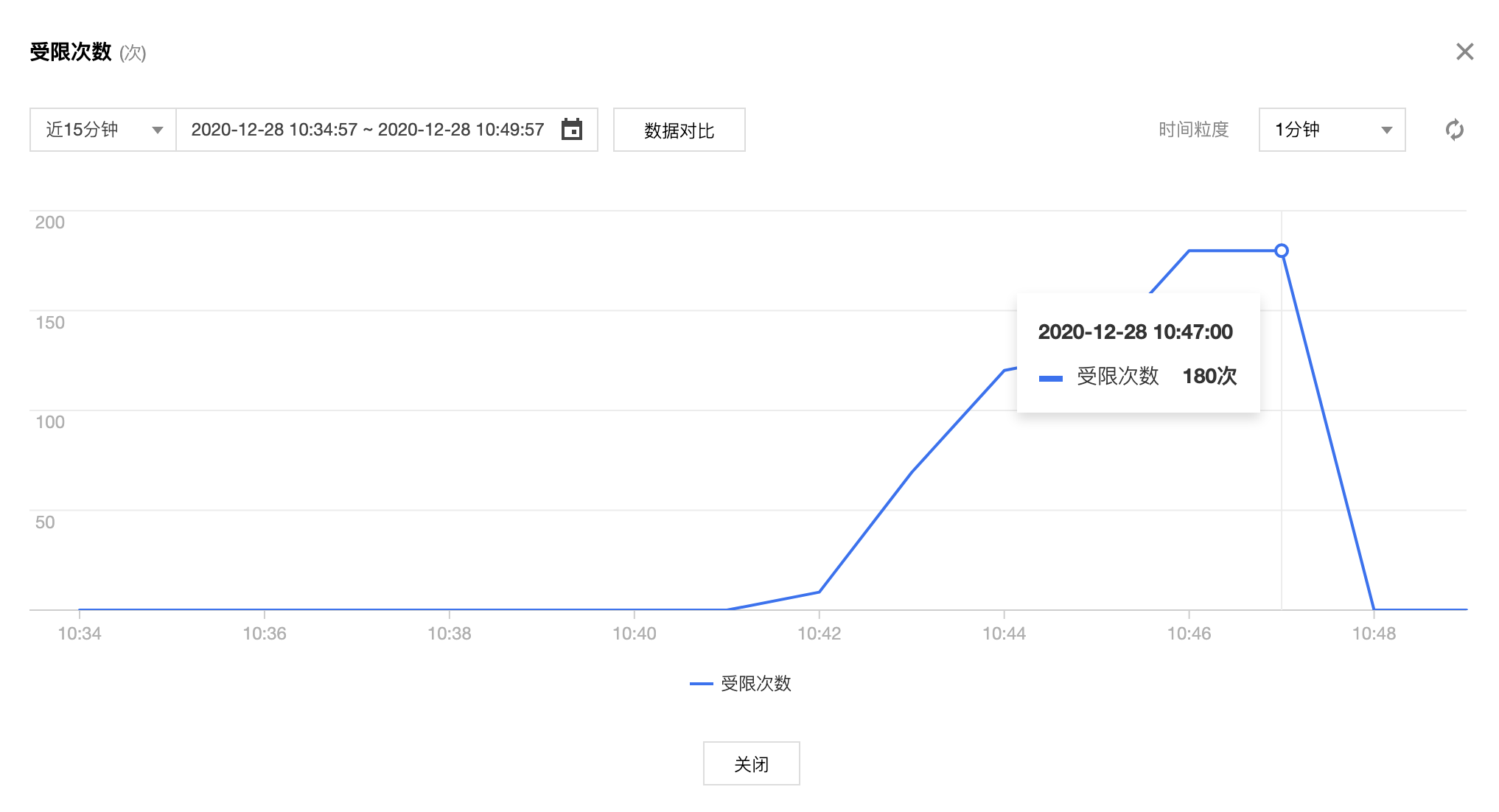This screenshot has width=1499, height=812.
Task: Close the dialog with the X icon
Action: click(x=1464, y=52)
